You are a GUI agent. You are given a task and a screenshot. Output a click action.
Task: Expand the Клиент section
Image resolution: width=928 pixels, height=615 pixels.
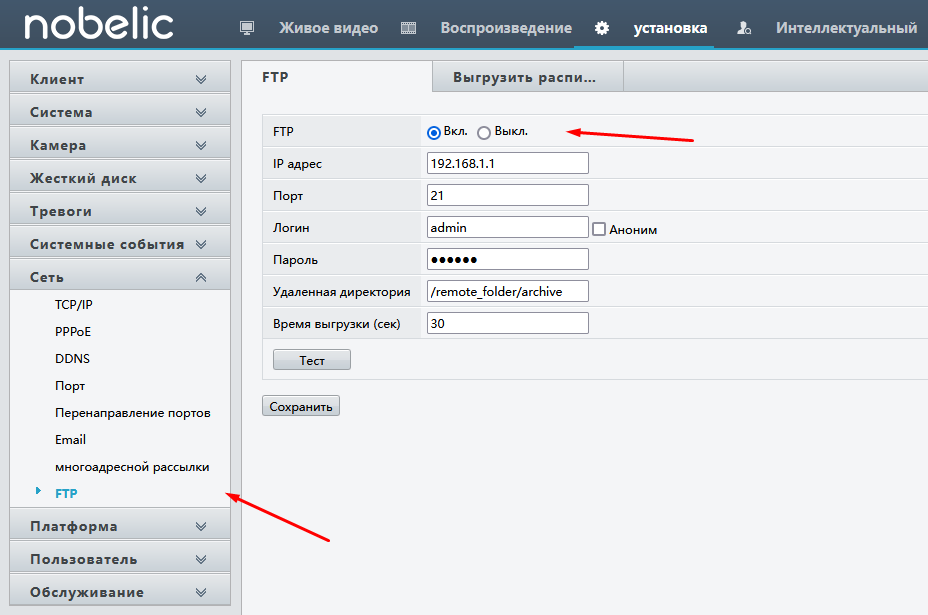[x=120, y=79]
